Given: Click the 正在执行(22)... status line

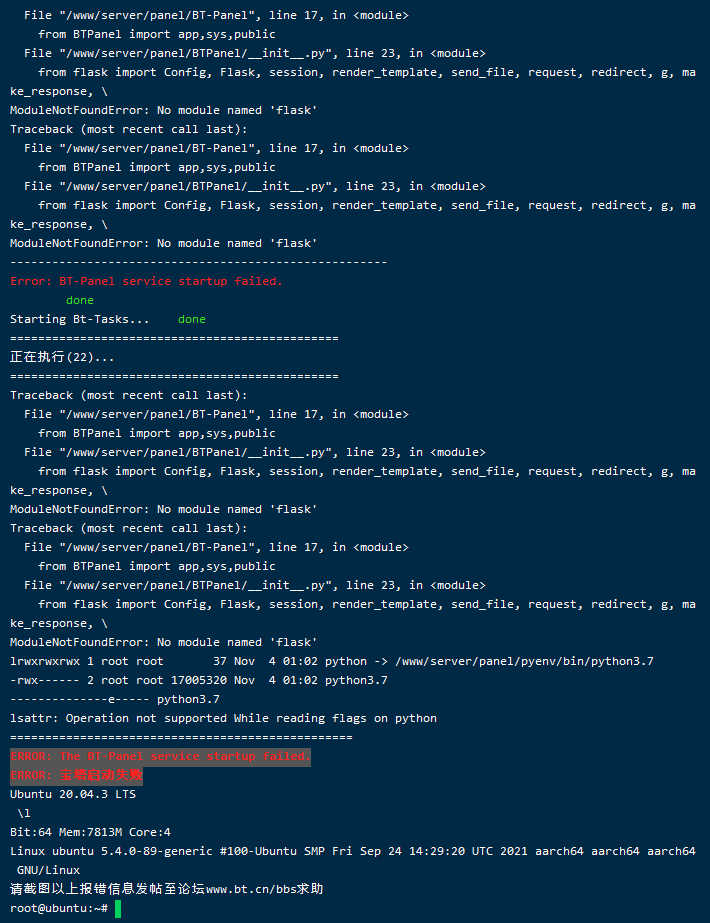Looking at the screenshot, I should coord(62,357).
